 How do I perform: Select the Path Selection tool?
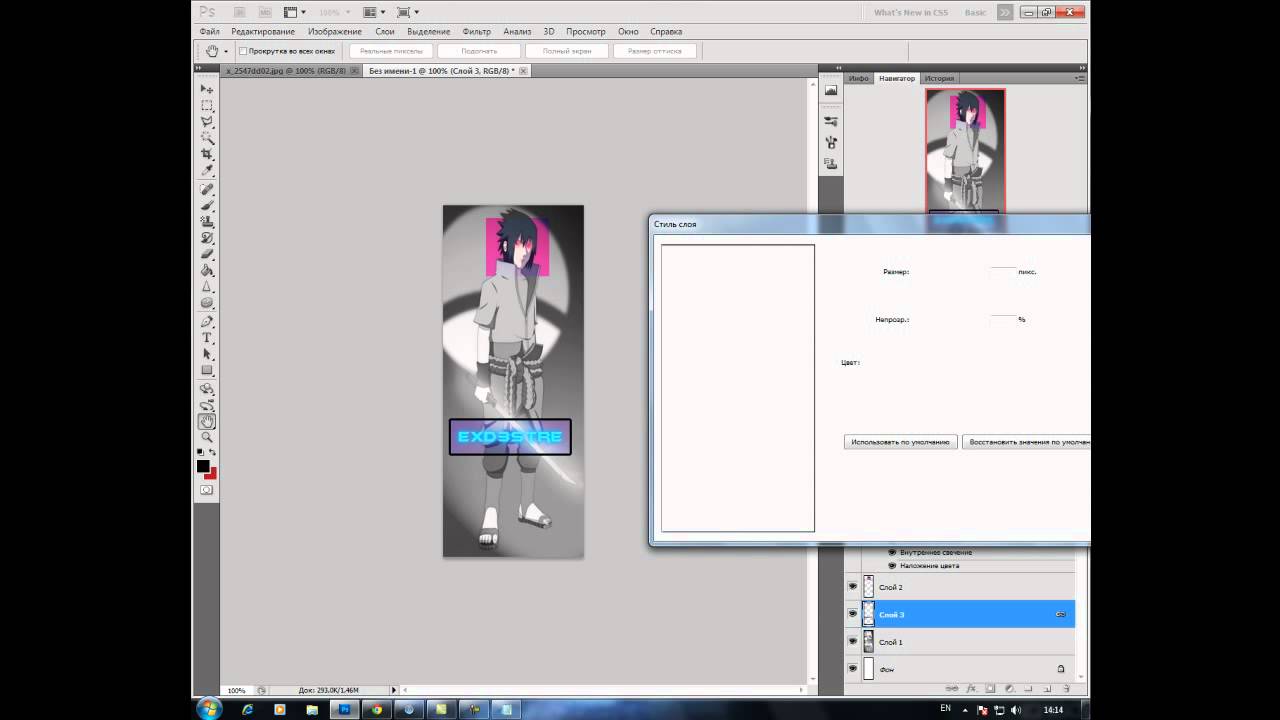click(207, 354)
